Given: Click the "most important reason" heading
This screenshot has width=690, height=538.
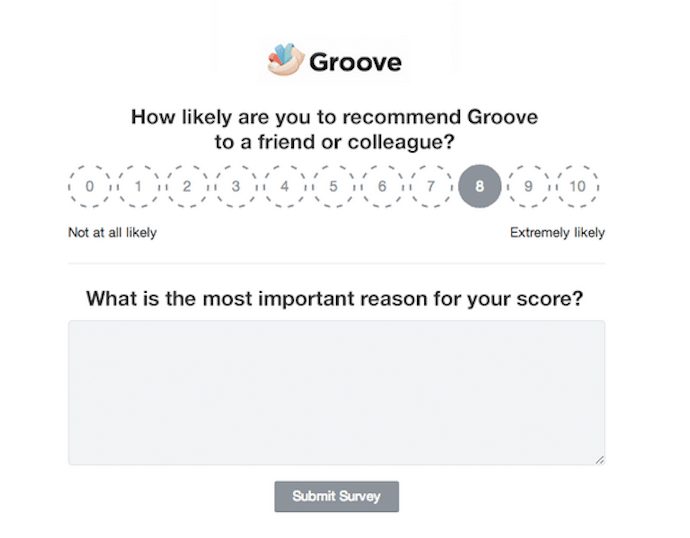Looking at the screenshot, I should click(335, 298).
